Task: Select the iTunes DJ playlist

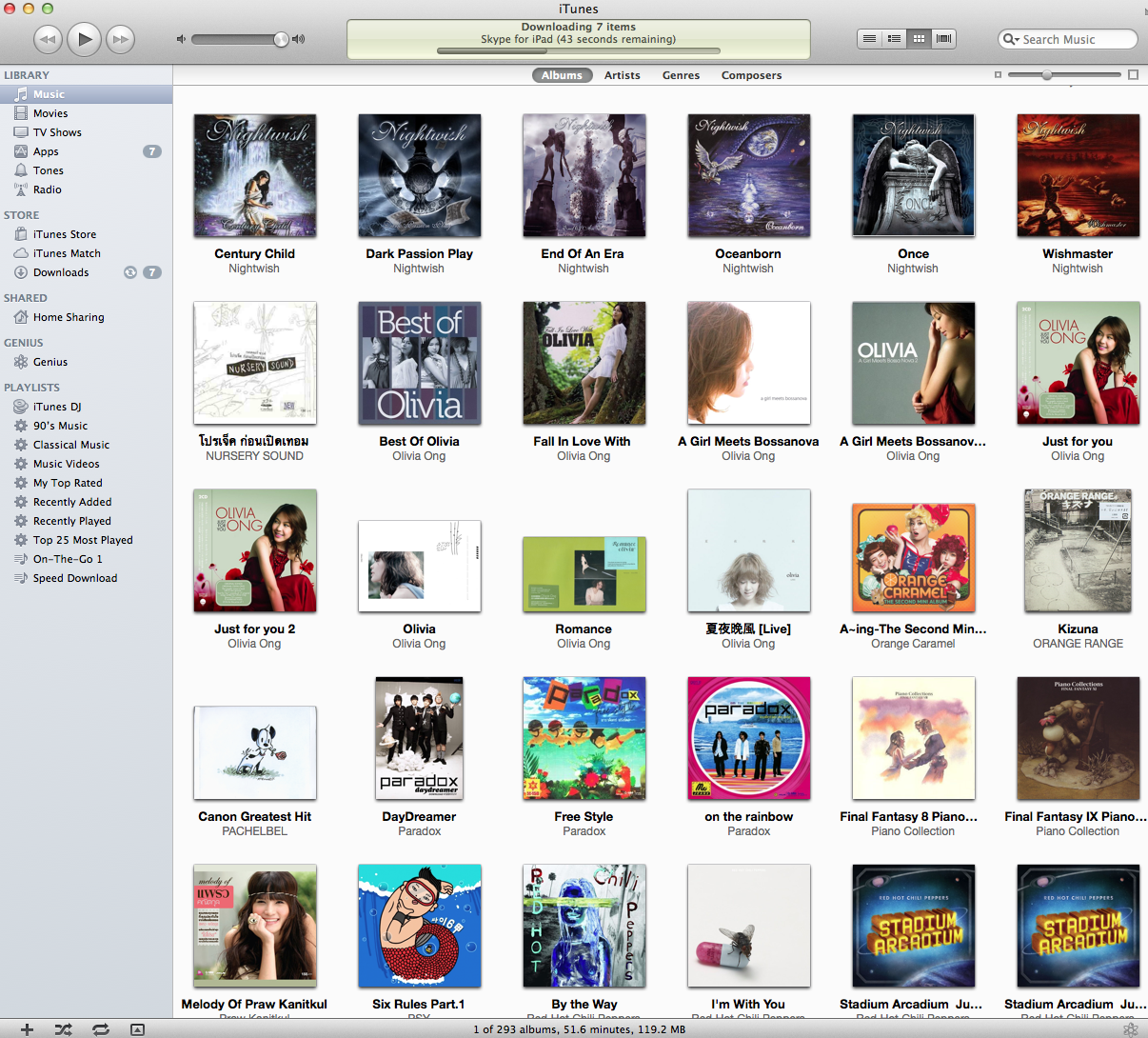Action: pyautogui.click(x=86, y=407)
